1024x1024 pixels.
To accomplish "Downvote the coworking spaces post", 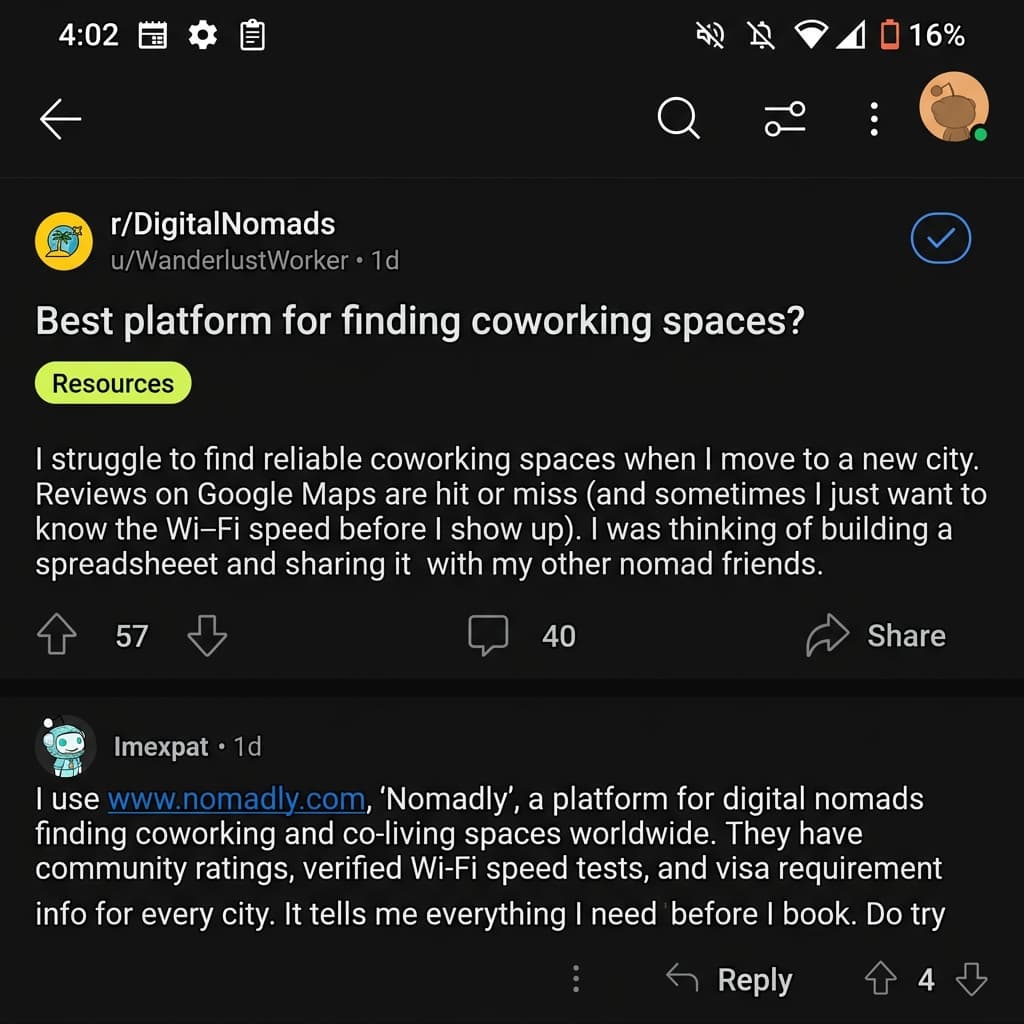I will click(207, 635).
